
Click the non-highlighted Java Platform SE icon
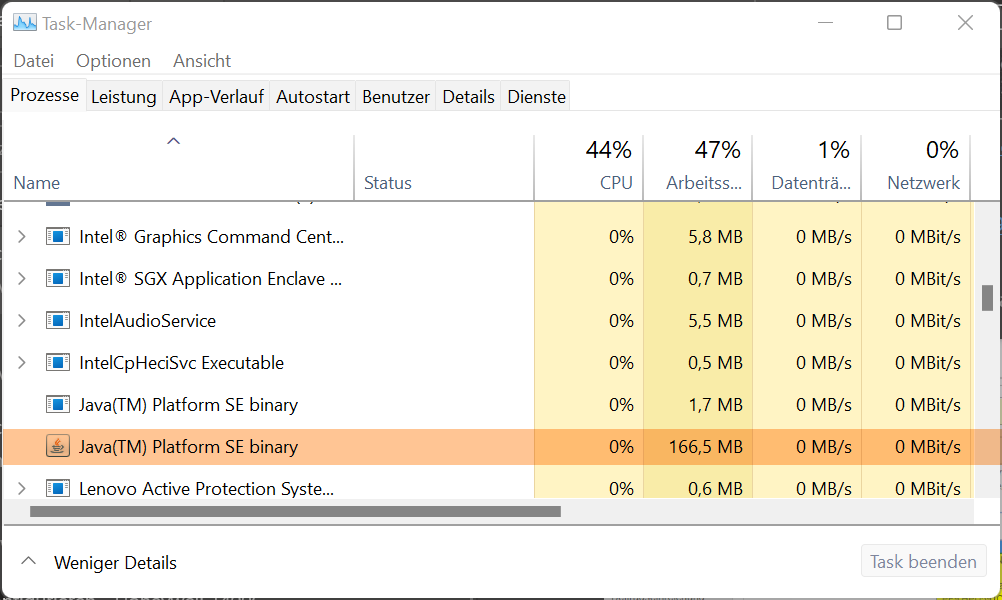(58, 405)
